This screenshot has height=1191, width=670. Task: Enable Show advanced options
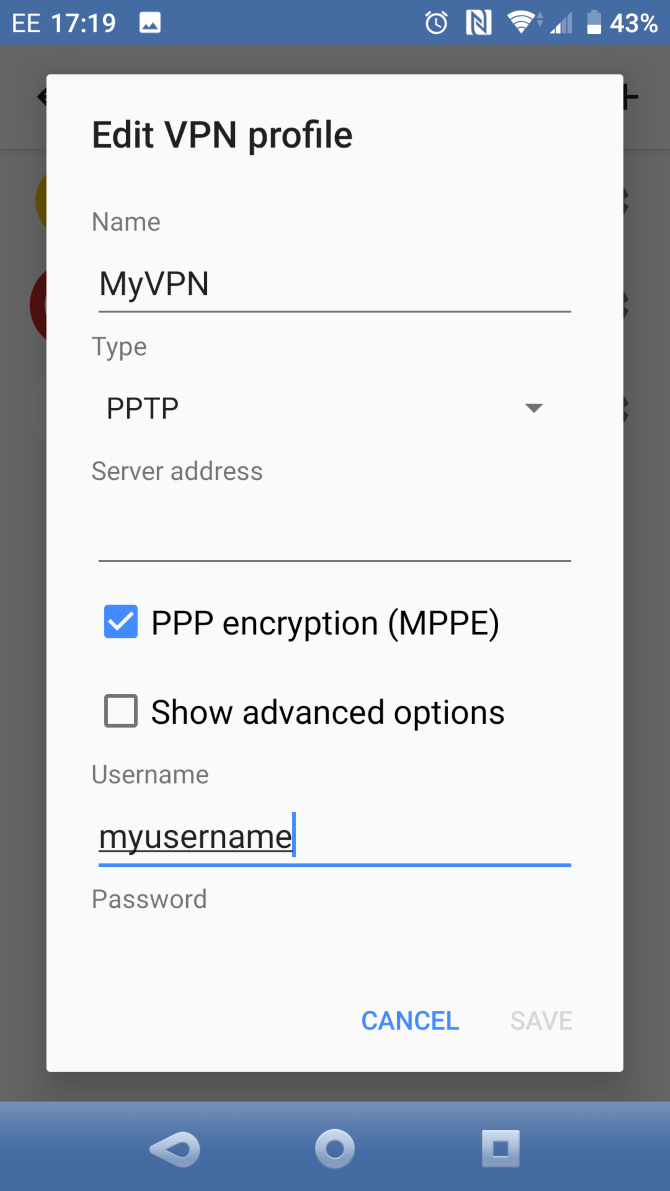coord(120,711)
